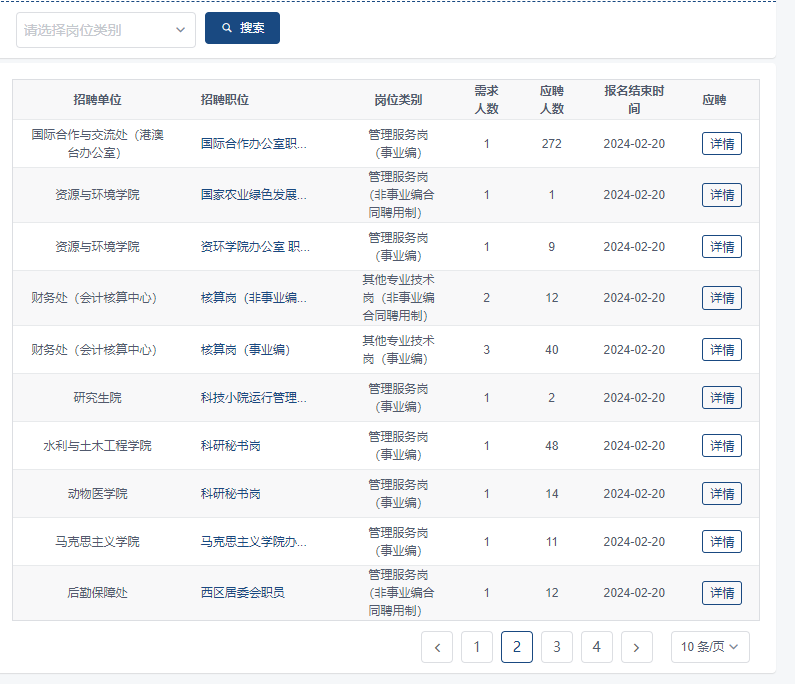795x684 pixels.
Task: Open 详情 for 资环学院办公室 position
Action: 721,246
